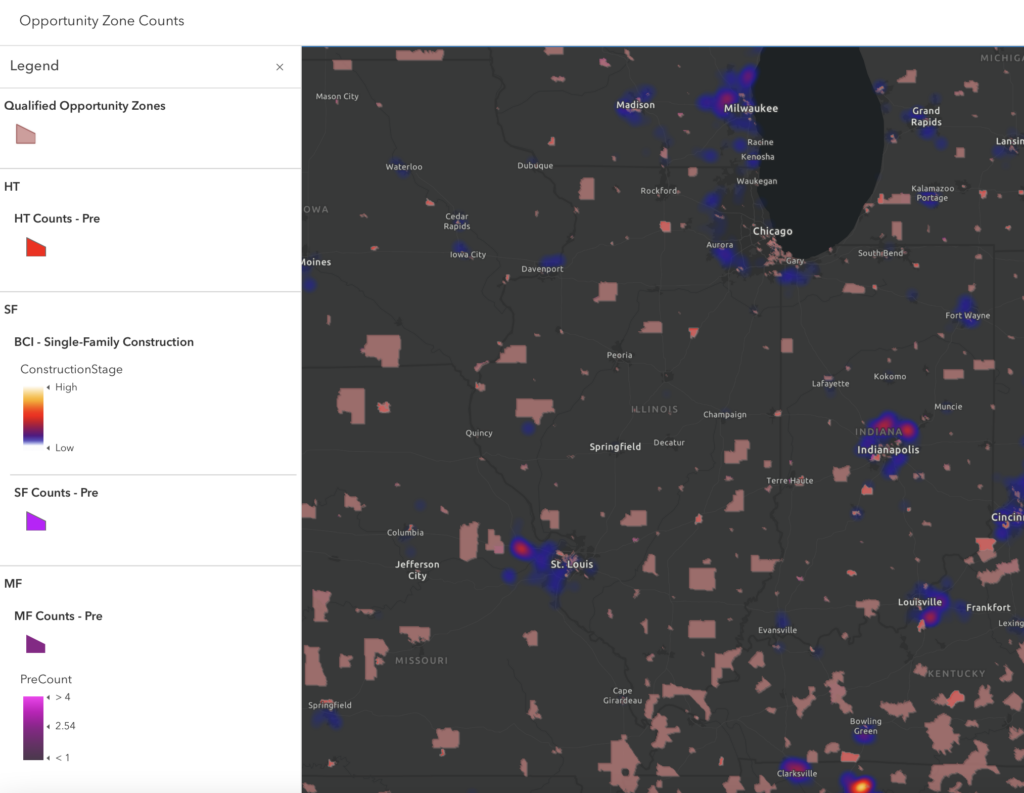Click the 'Opportunity Zone Counts' title
1024x793 pixels.
(x=102, y=20)
